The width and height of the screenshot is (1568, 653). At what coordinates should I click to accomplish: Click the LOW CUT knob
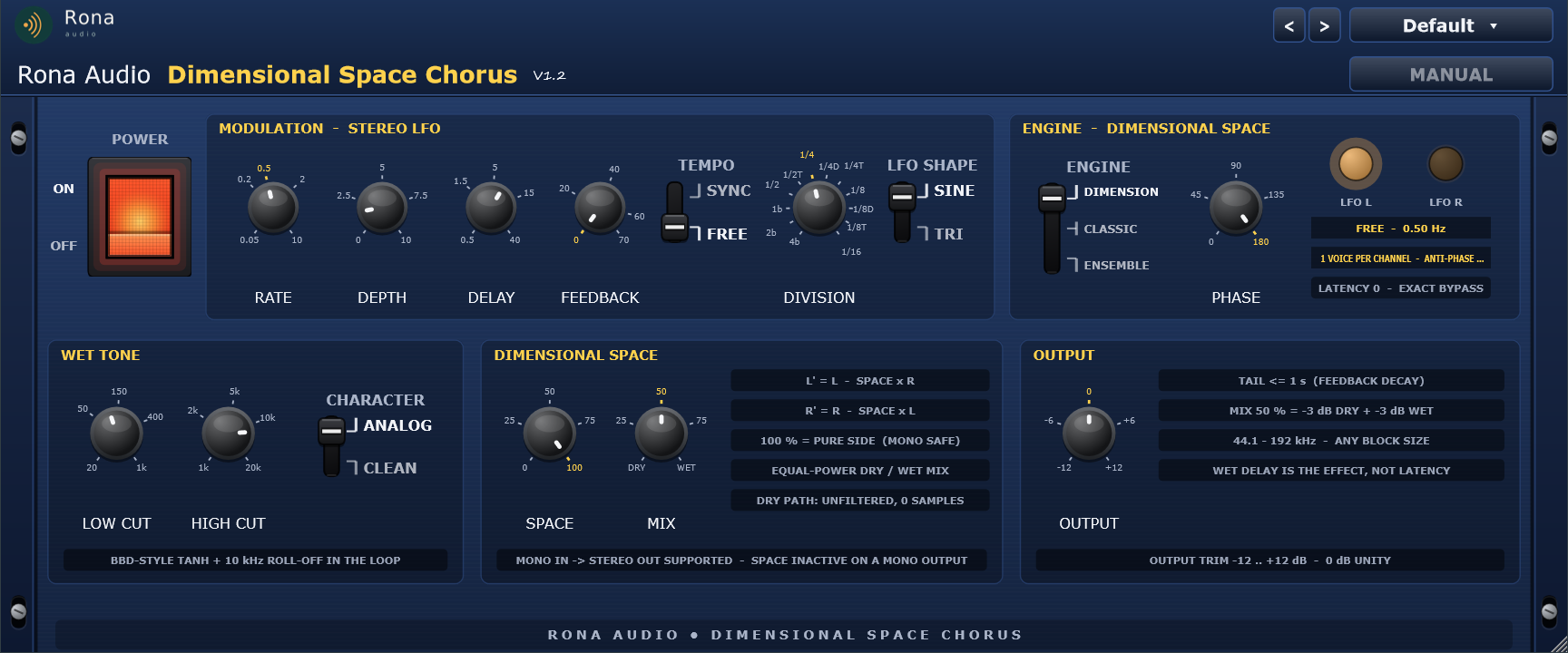[x=116, y=434]
